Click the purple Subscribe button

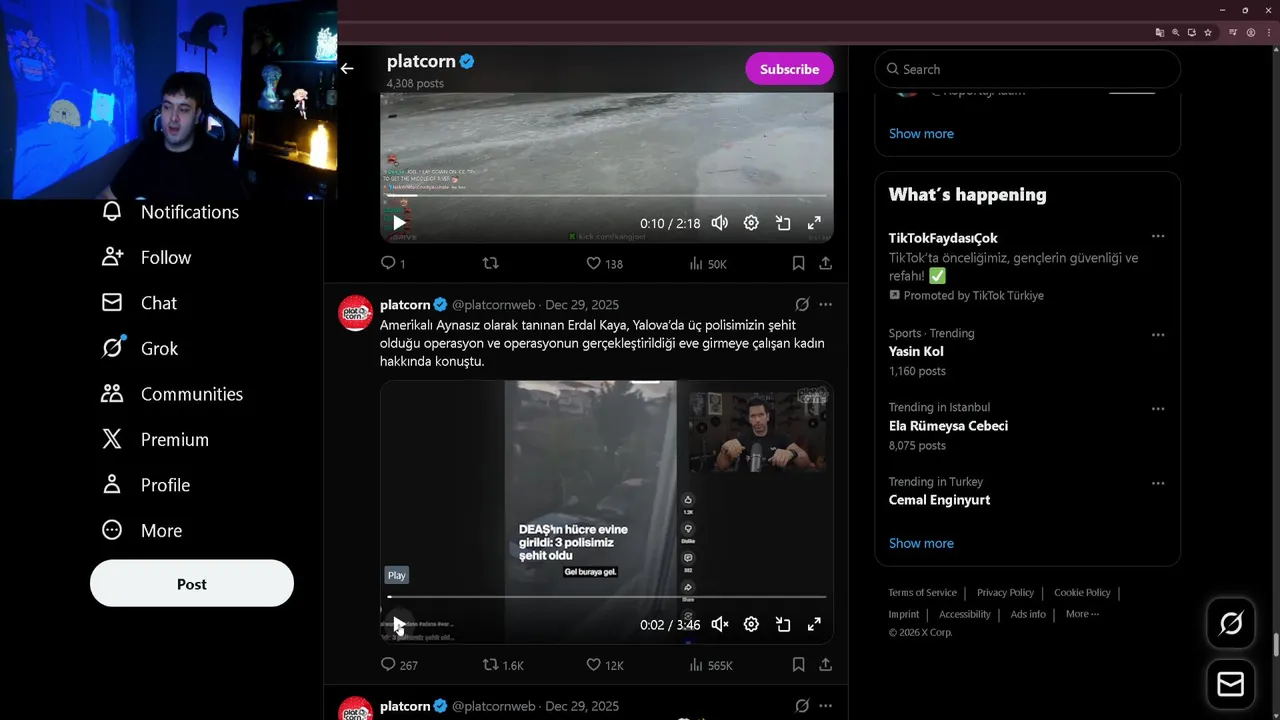789,69
